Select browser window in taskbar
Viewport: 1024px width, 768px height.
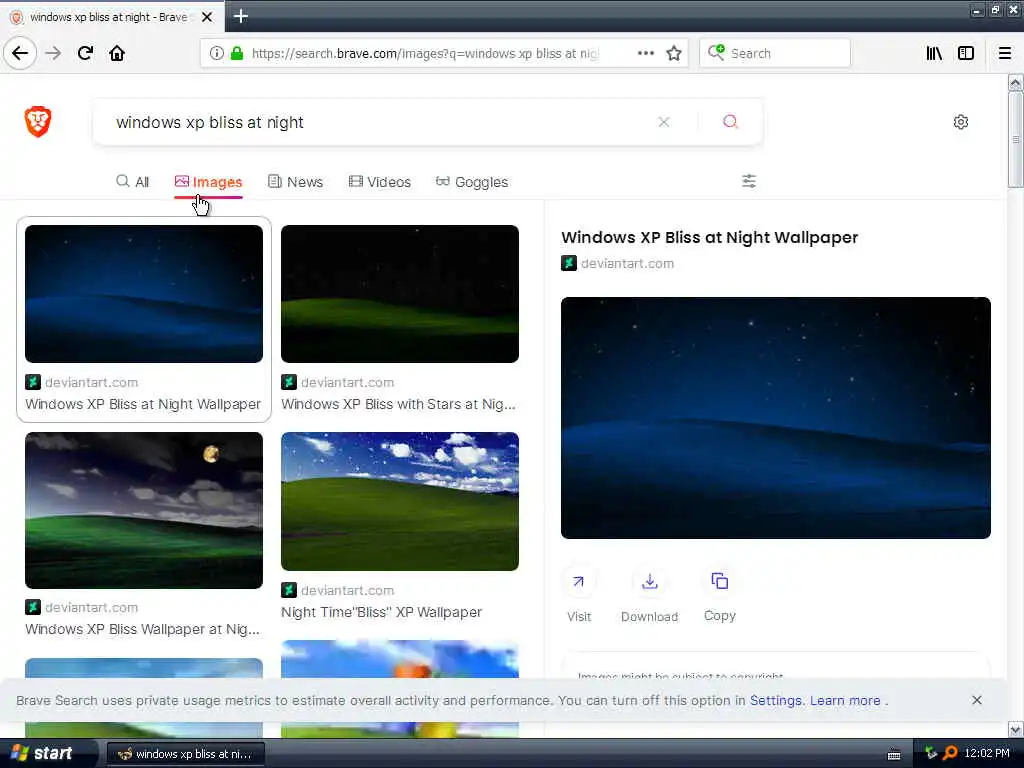click(185, 754)
